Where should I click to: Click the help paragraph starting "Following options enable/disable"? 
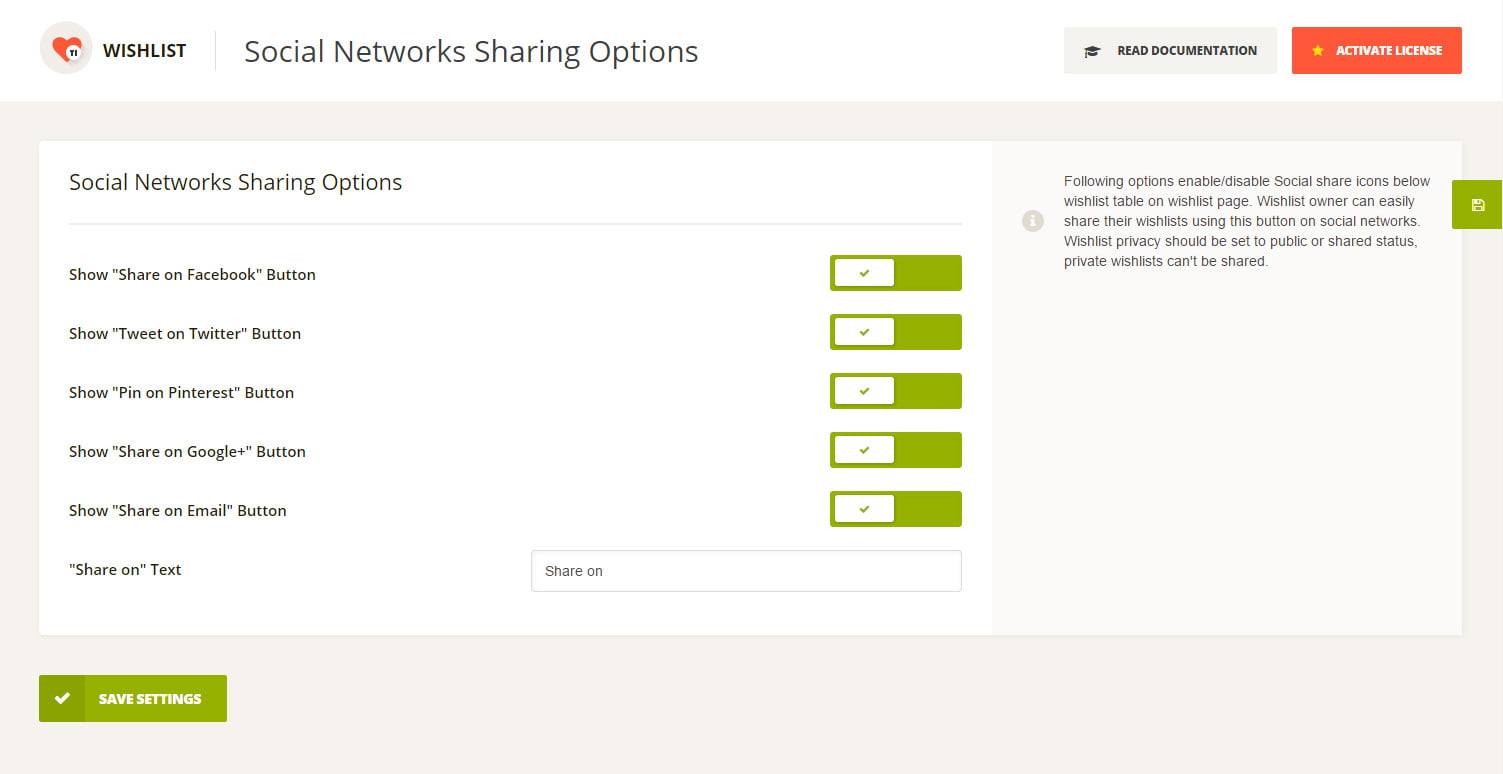click(1247, 221)
